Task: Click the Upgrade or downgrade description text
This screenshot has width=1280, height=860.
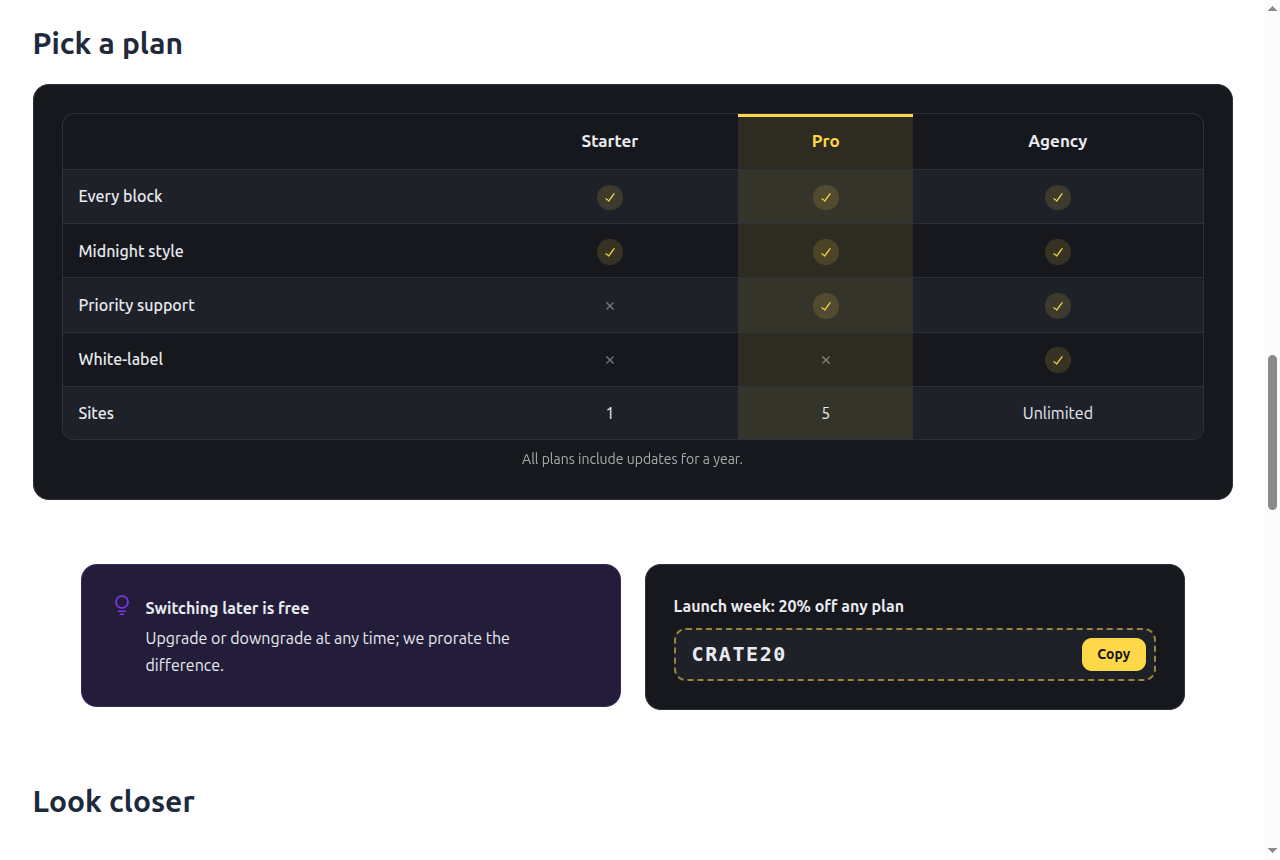Action: [x=327, y=651]
